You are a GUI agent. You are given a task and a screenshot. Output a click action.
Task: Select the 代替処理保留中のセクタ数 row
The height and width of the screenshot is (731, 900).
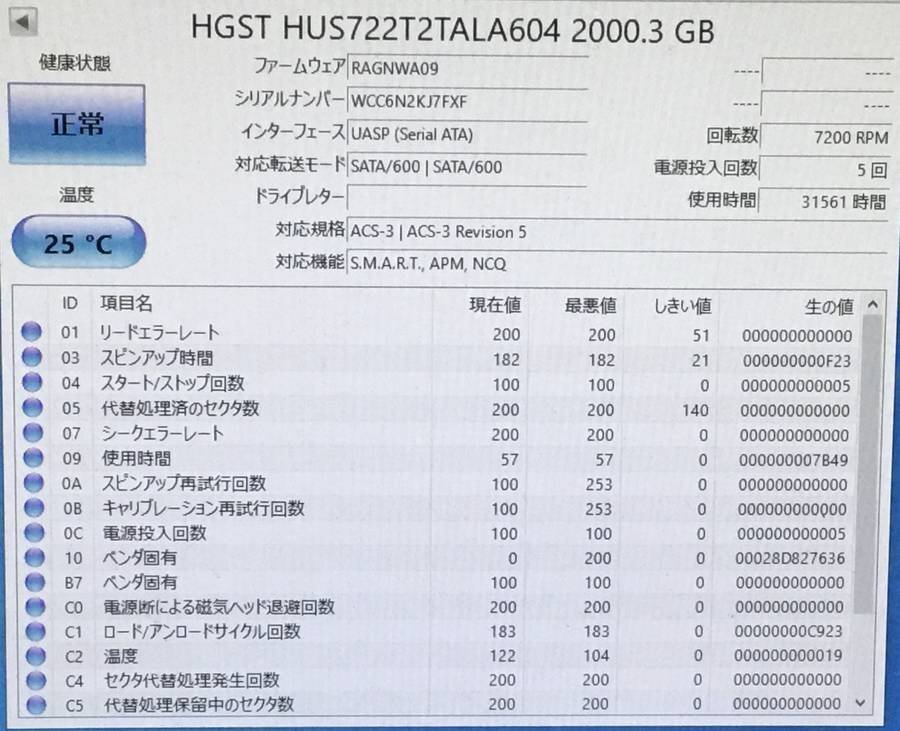pos(437,705)
